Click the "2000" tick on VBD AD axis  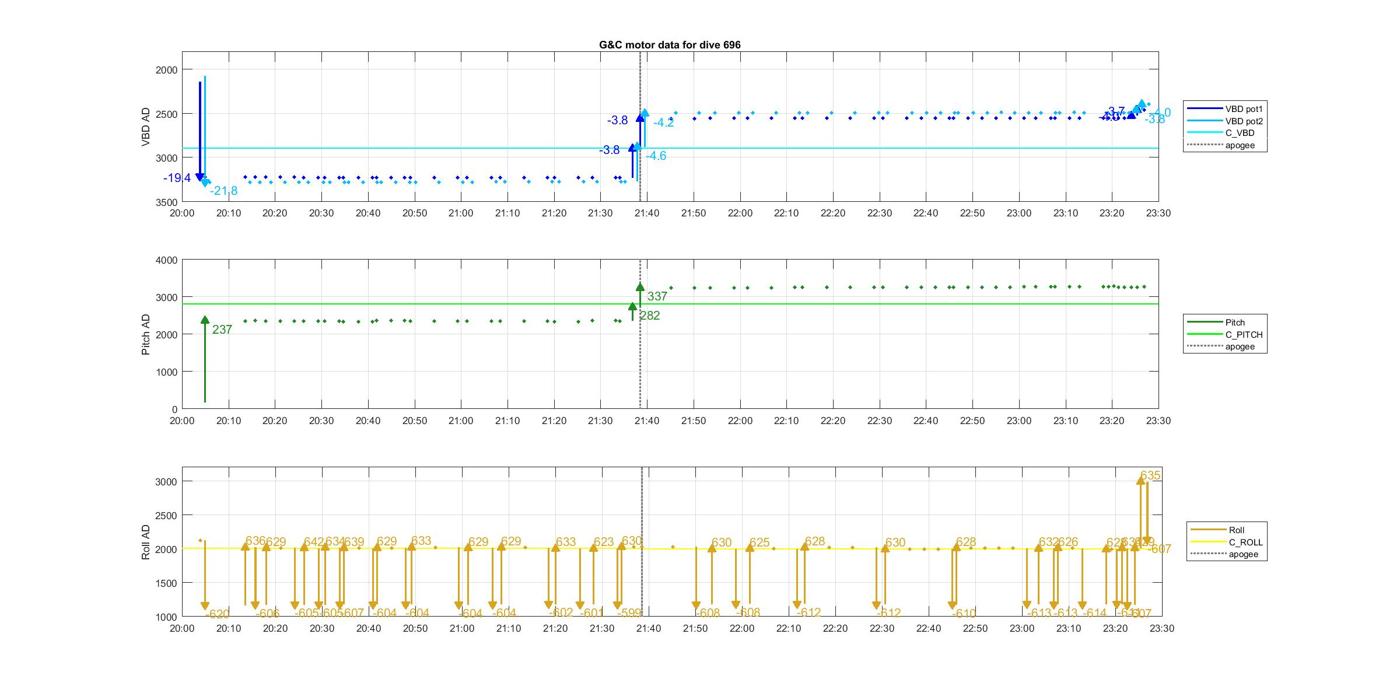[x=166, y=70]
